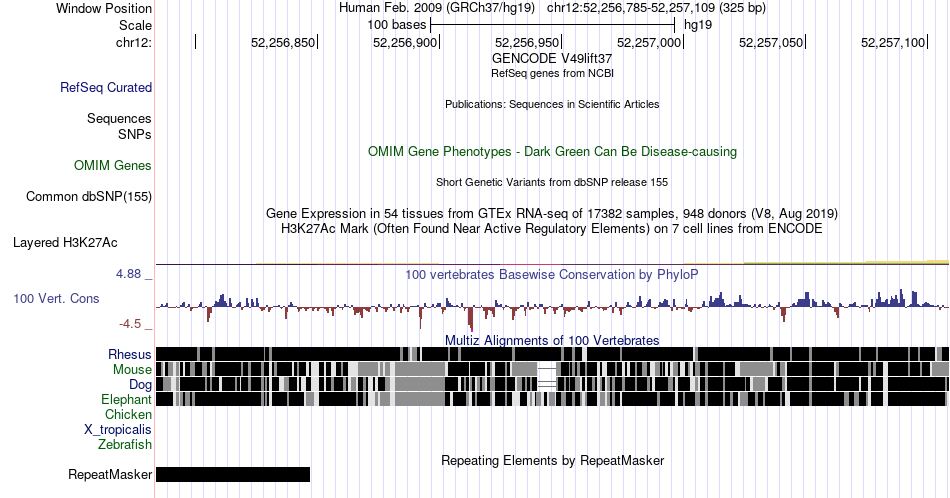Click the RefSeq Curated track label
The height and width of the screenshot is (498, 950).
click(x=105, y=87)
